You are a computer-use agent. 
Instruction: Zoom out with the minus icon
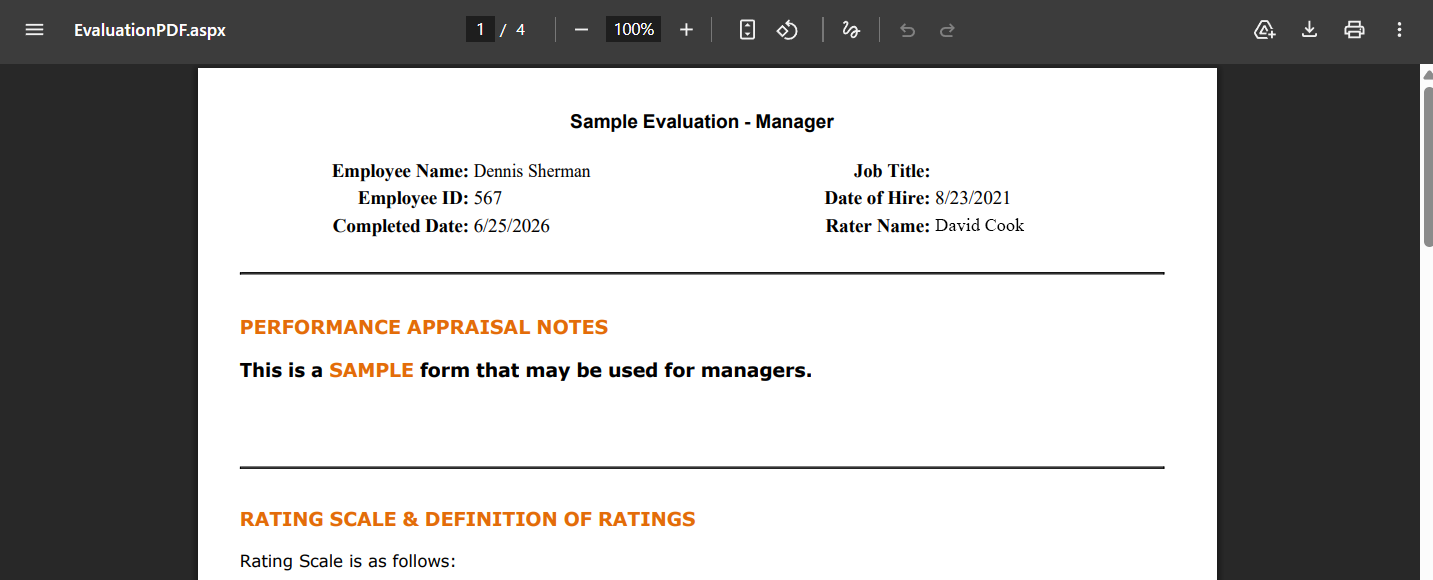581,30
